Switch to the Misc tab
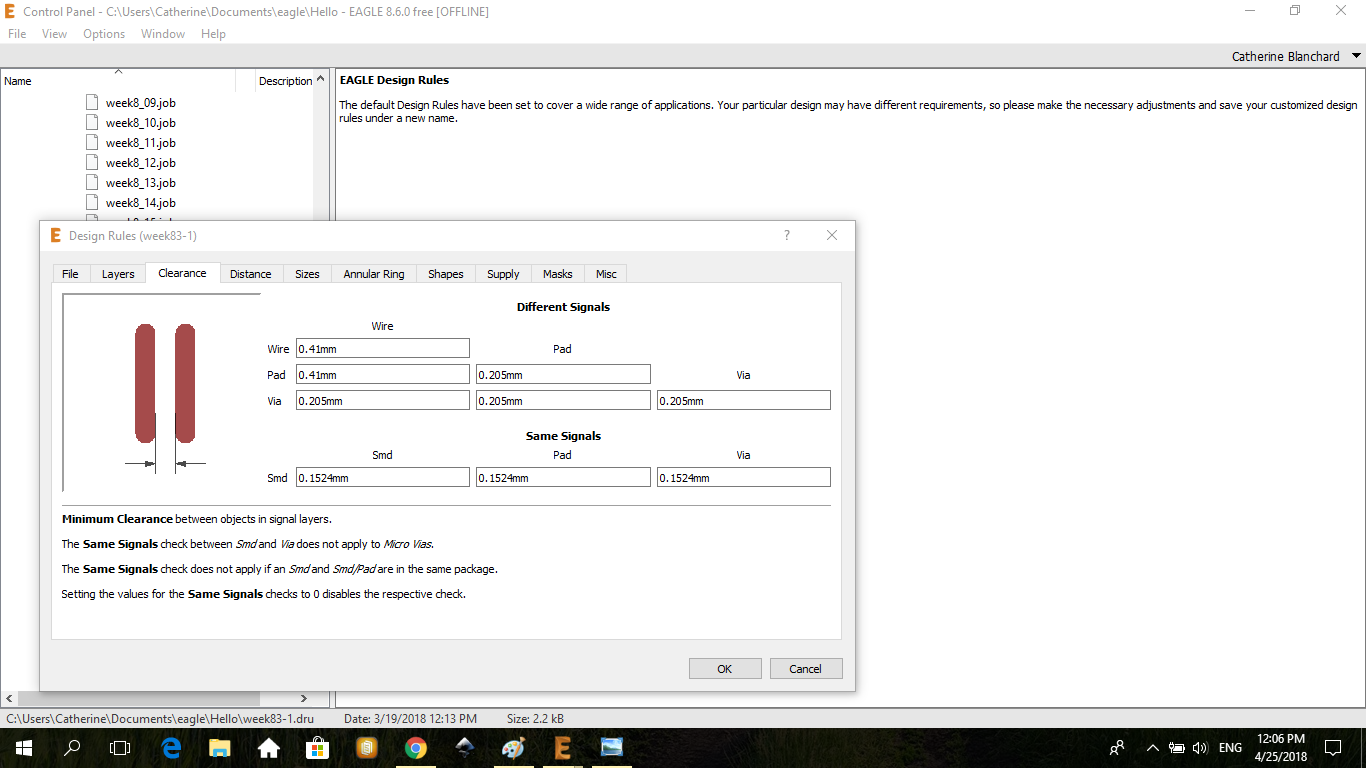The width and height of the screenshot is (1366, 768). [606, 274]
